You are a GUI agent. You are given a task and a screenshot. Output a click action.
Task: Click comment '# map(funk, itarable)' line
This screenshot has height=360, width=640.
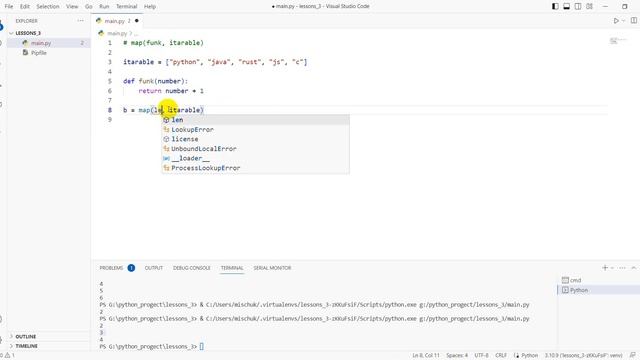click(x=163, y=43)
